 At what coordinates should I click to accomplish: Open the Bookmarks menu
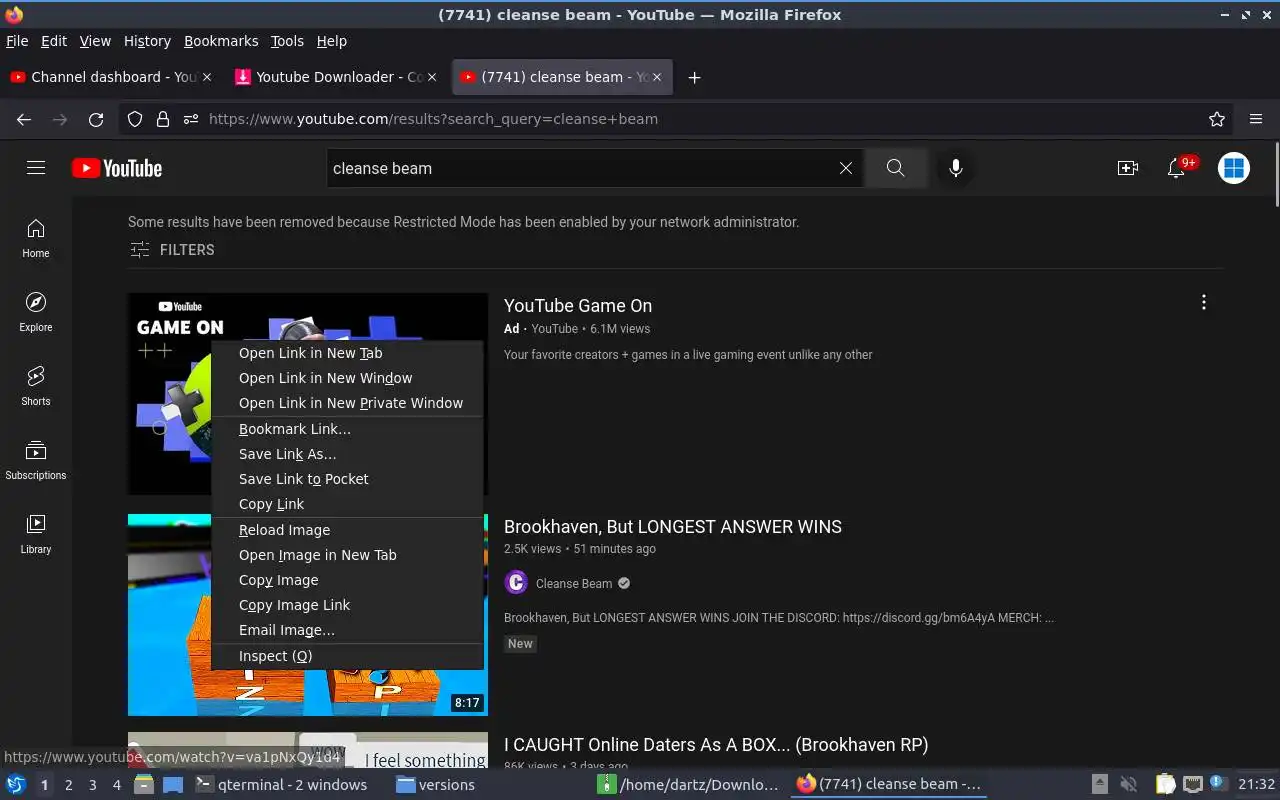click(221, 41)
